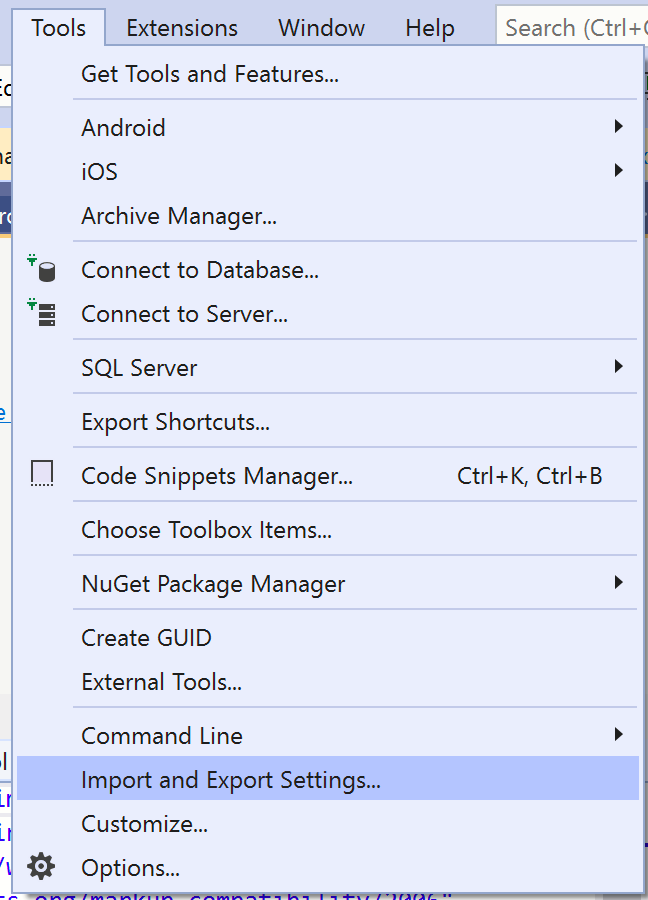The width and height of the screenshot is (648, 900).
Task: Choose Get Tools and Features
Action: (328, 74)
